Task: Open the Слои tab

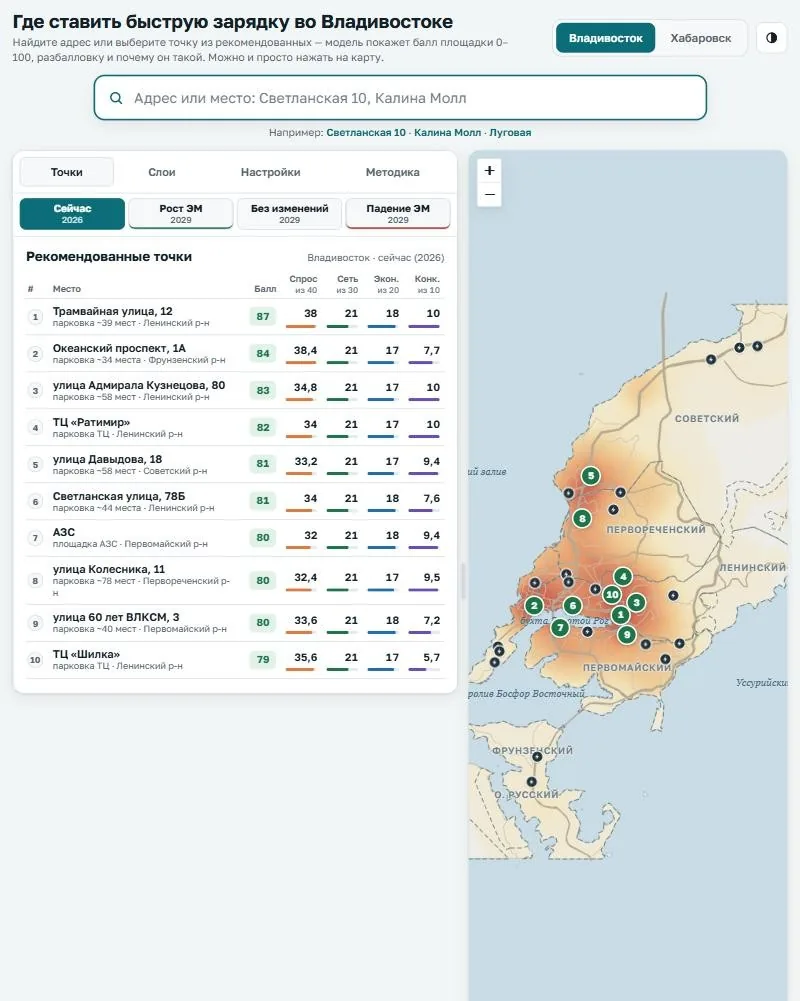Action: click(162, 172)
